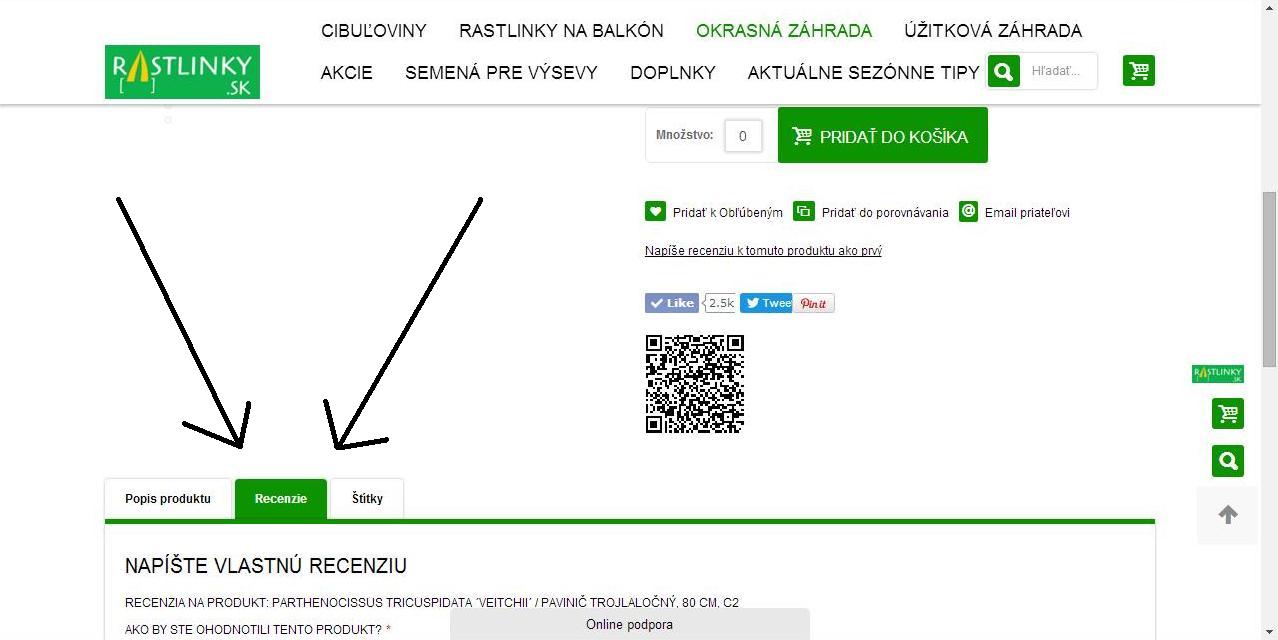Click the Tweet button
This screenshot has height=640, width=1278.
[766, 303]
